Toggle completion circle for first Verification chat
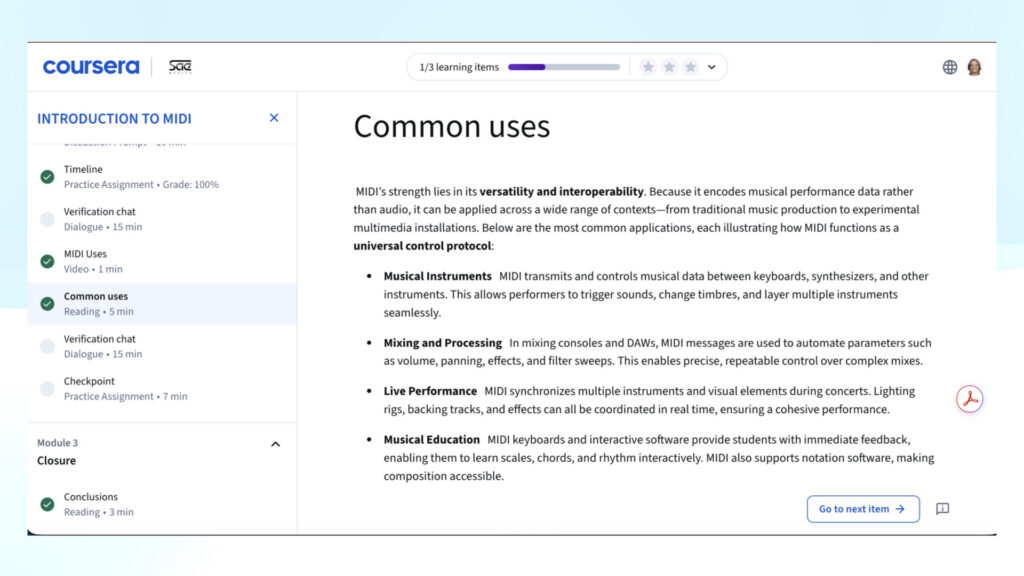The image size is (1024, 576). 46,218
